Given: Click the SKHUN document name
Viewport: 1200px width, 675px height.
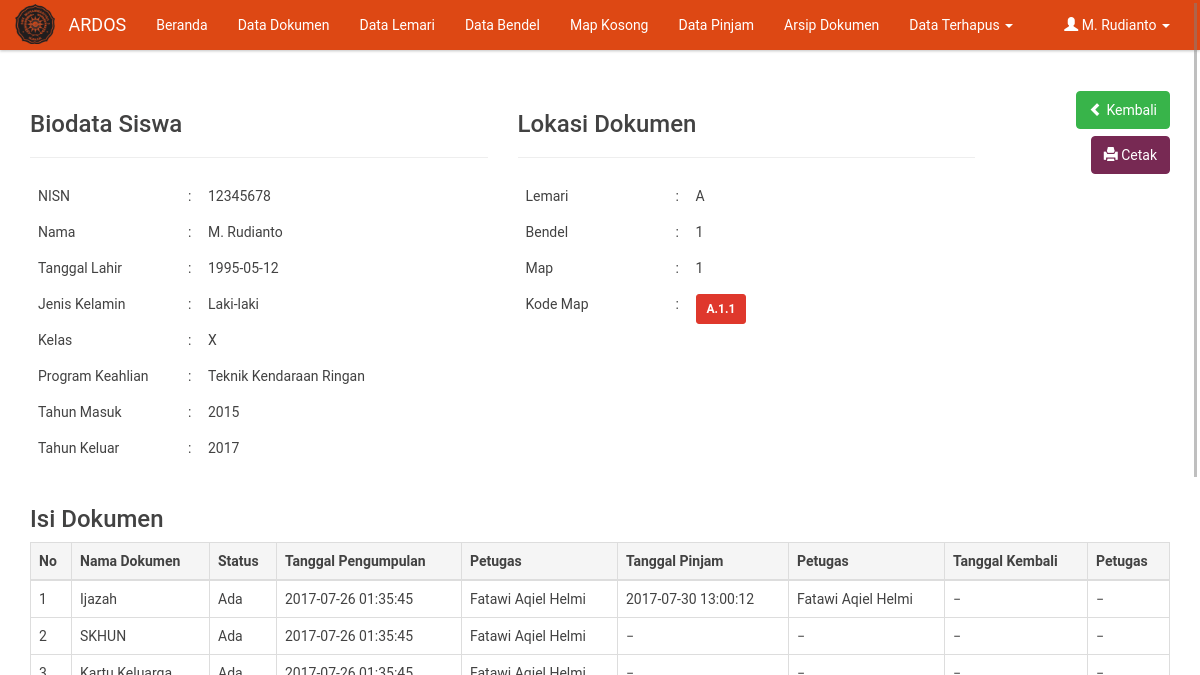Looking at the screenshot, I should (103, 636).
